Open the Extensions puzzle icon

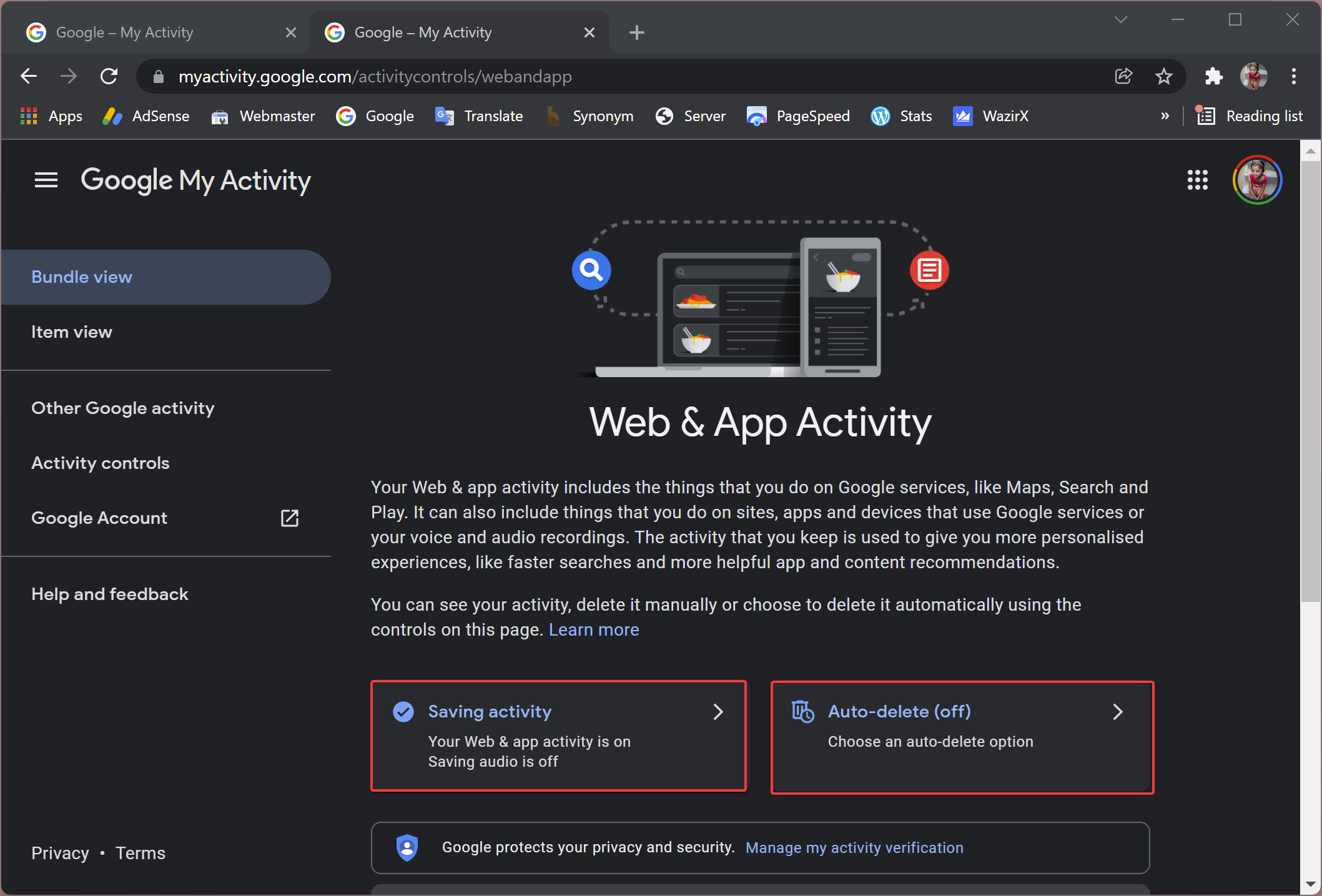(1213, 76)
